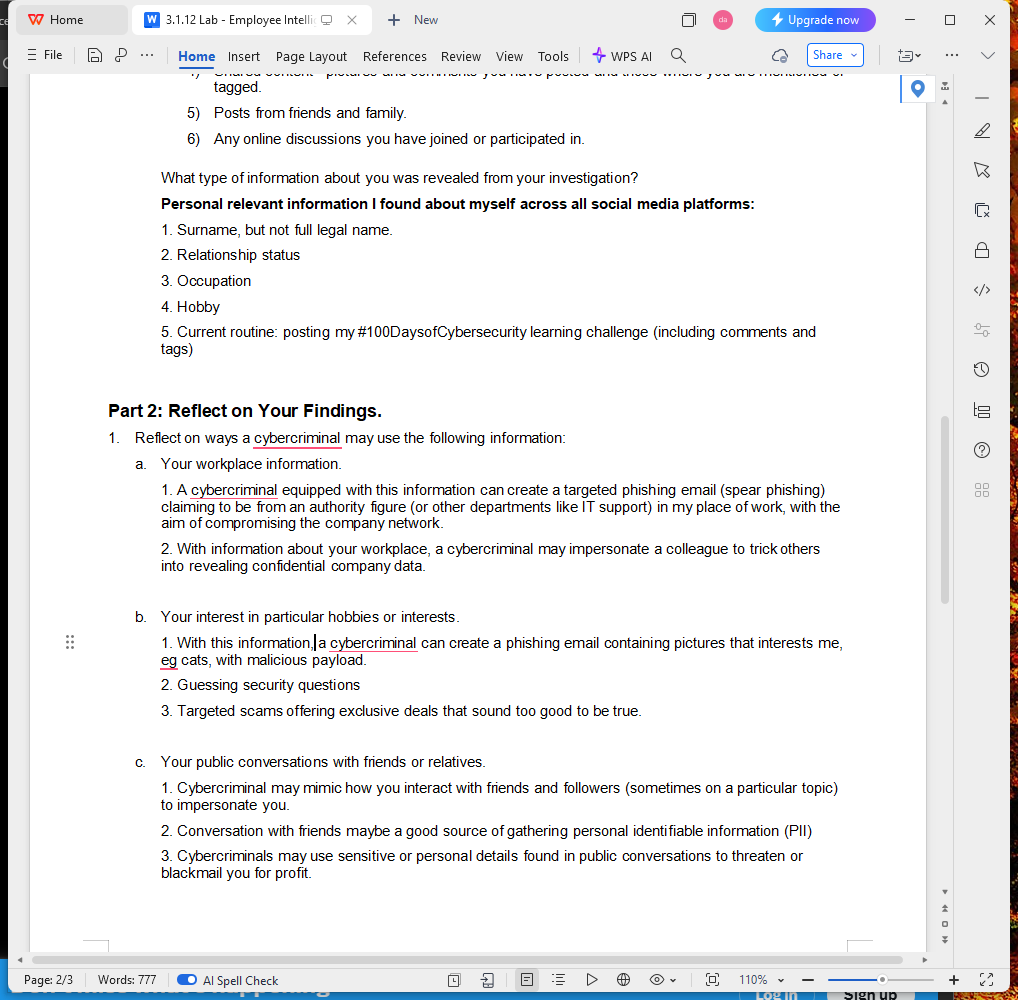Click the 'Part 2: Reflect on Your Findings.' heading
The height and width of the screenshot is (1000, 1018).
[245, 411]
